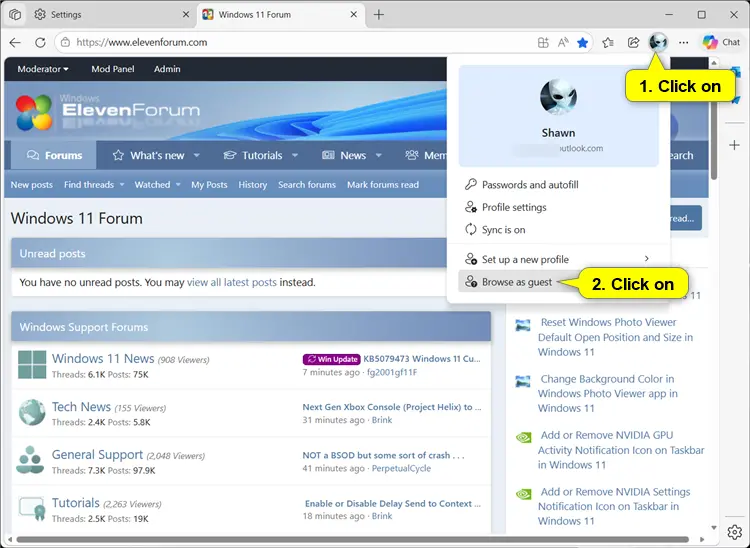750x548 pixels.
Task: Expand the What's new dropdown arrow
Action: coord(197,155)
